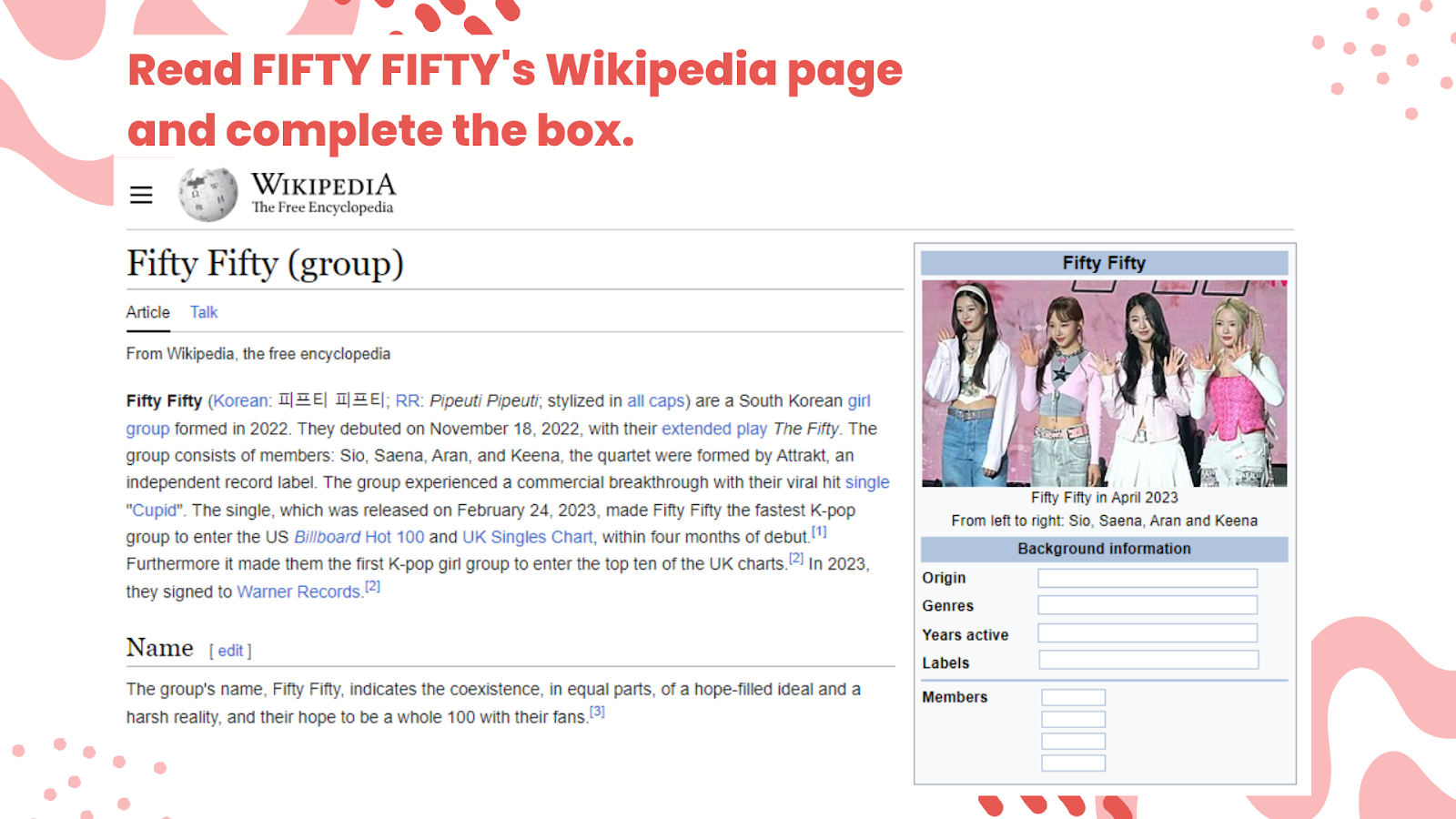
Task: Click the "Fifty Fifty" infobox title bar
Action: point(1105,263)
